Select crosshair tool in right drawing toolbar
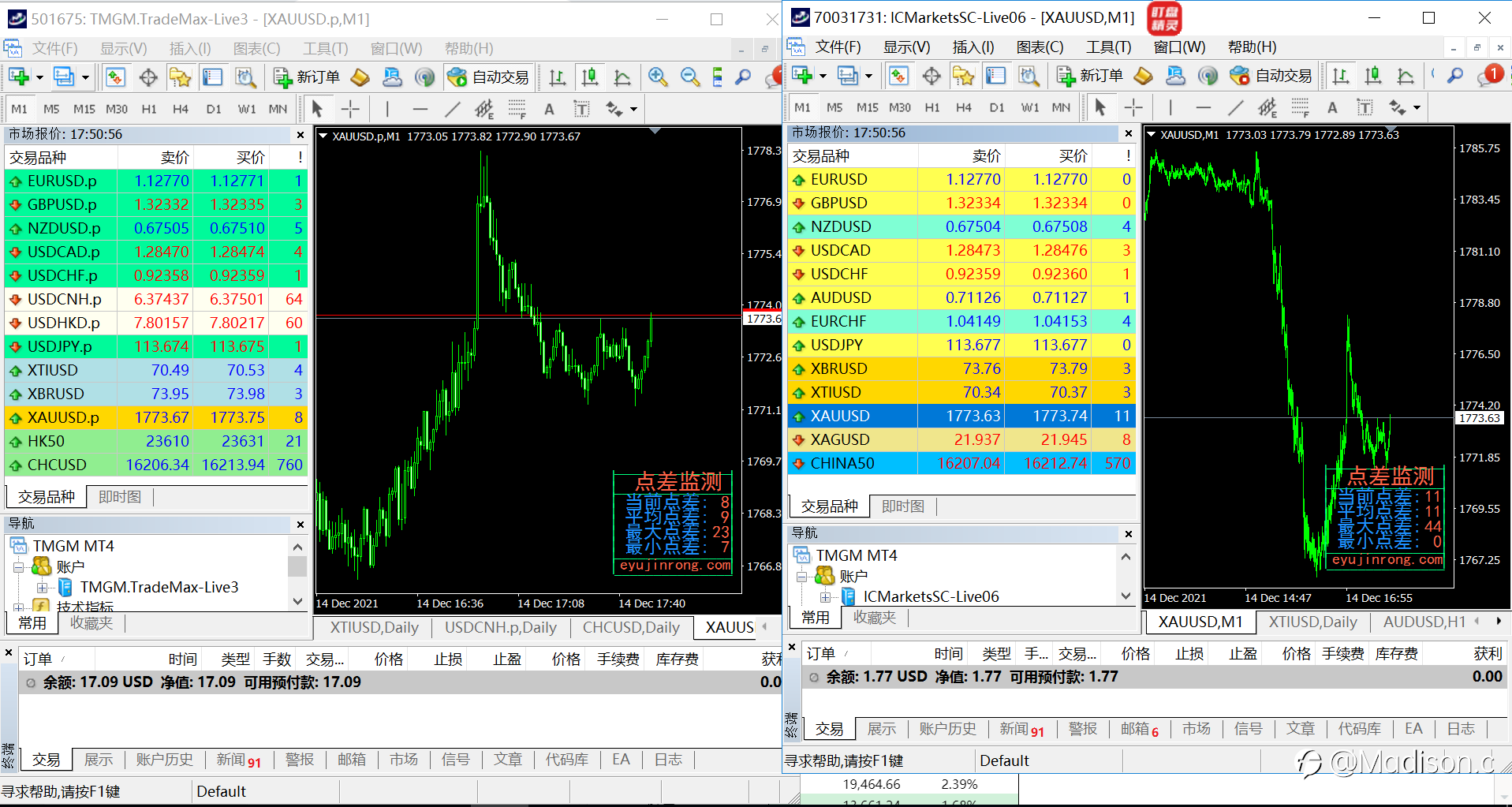This screenshot has width=1512, height=807. click(1133, 107)
